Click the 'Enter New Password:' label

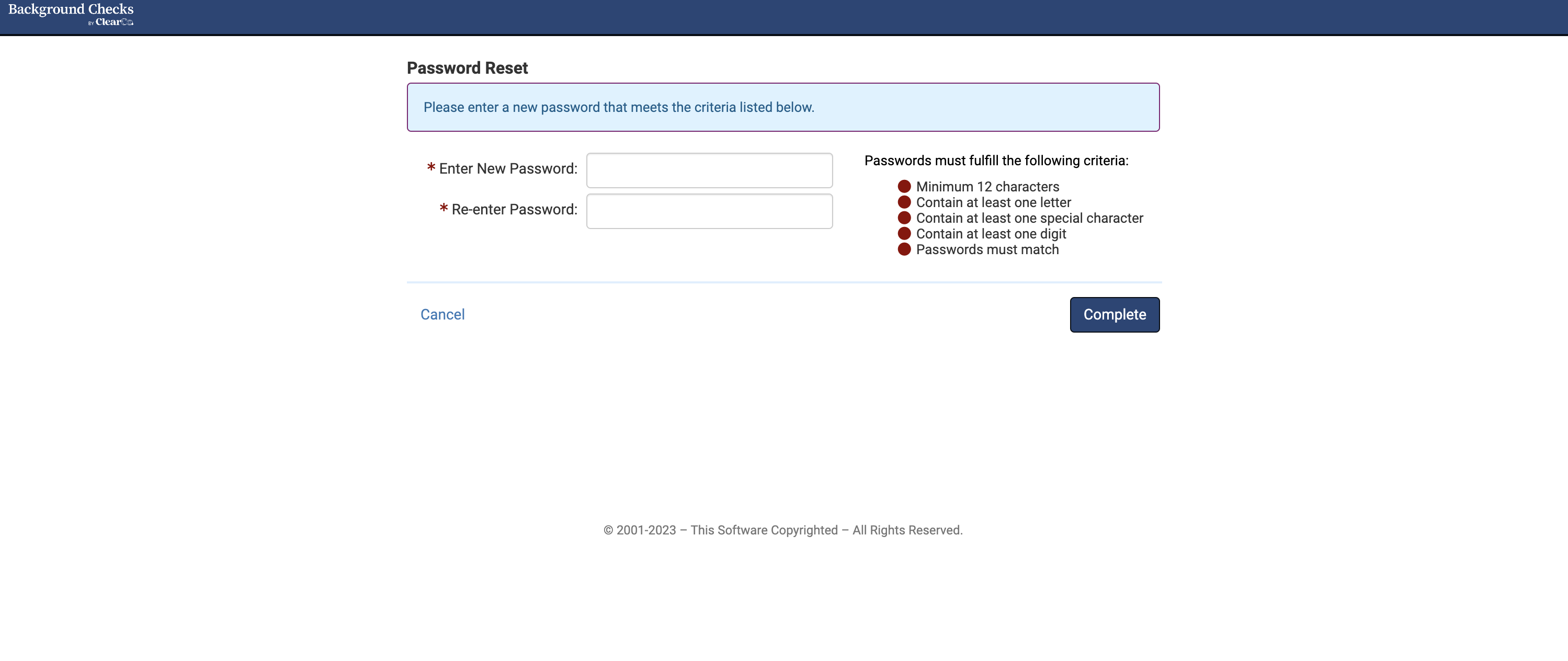click(x=508, y=168)
